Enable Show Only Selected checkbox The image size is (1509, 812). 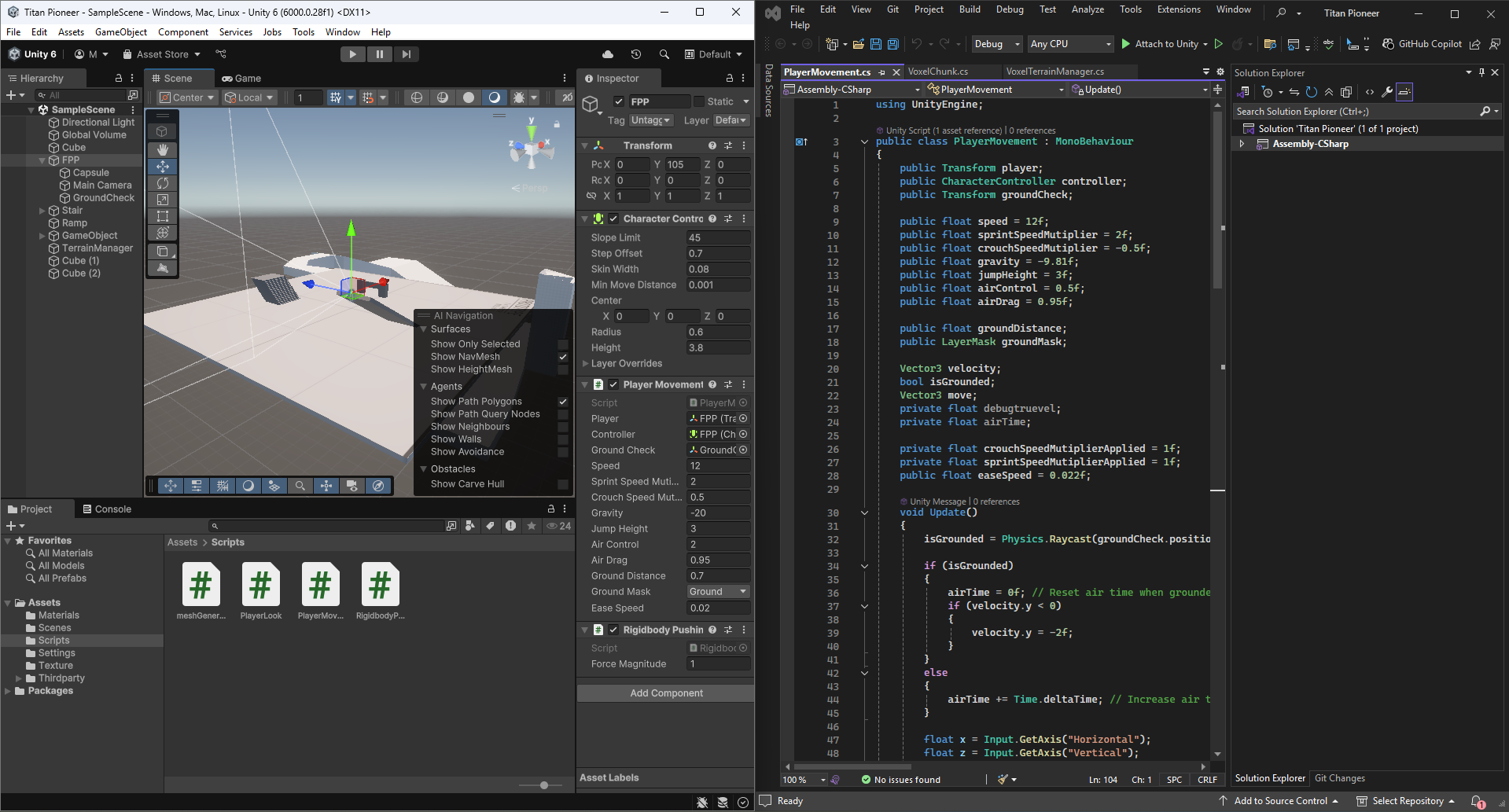pyautogui.click(x=563, y=344)
